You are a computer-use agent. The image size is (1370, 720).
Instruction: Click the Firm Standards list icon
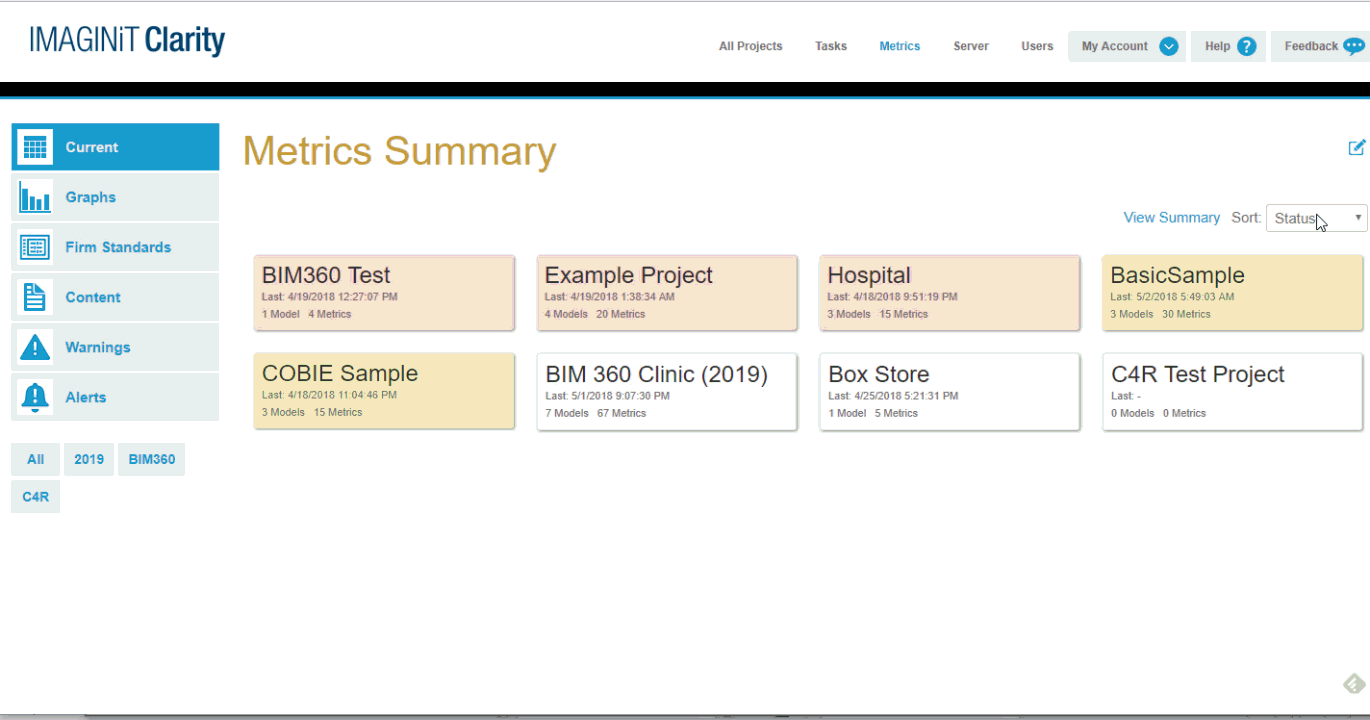click(x=35, y=247)
